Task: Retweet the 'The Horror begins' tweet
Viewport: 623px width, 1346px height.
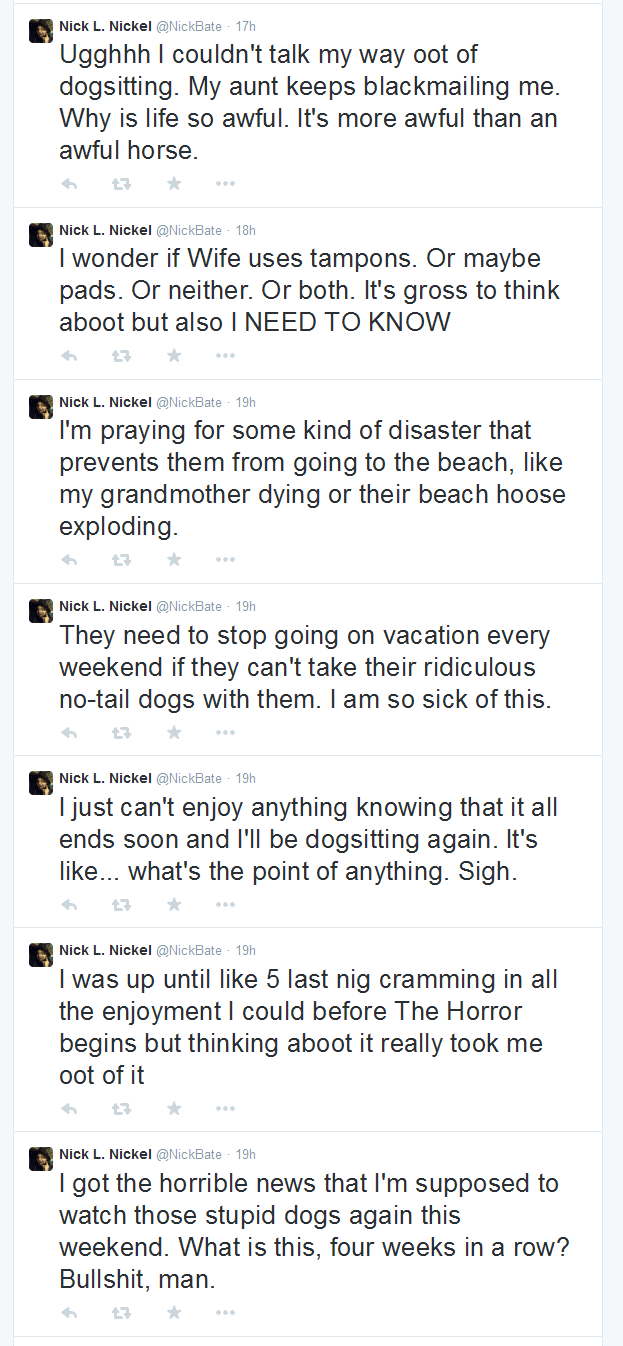Action: [121, 1108]
